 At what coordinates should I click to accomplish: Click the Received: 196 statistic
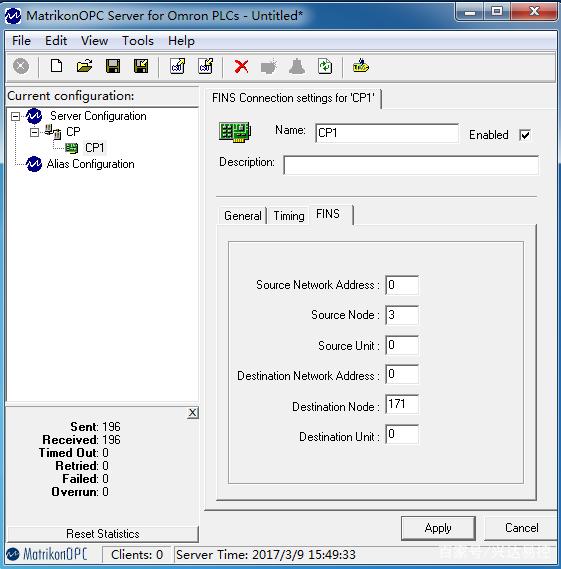pyautogui.click(x=81, y=439)
